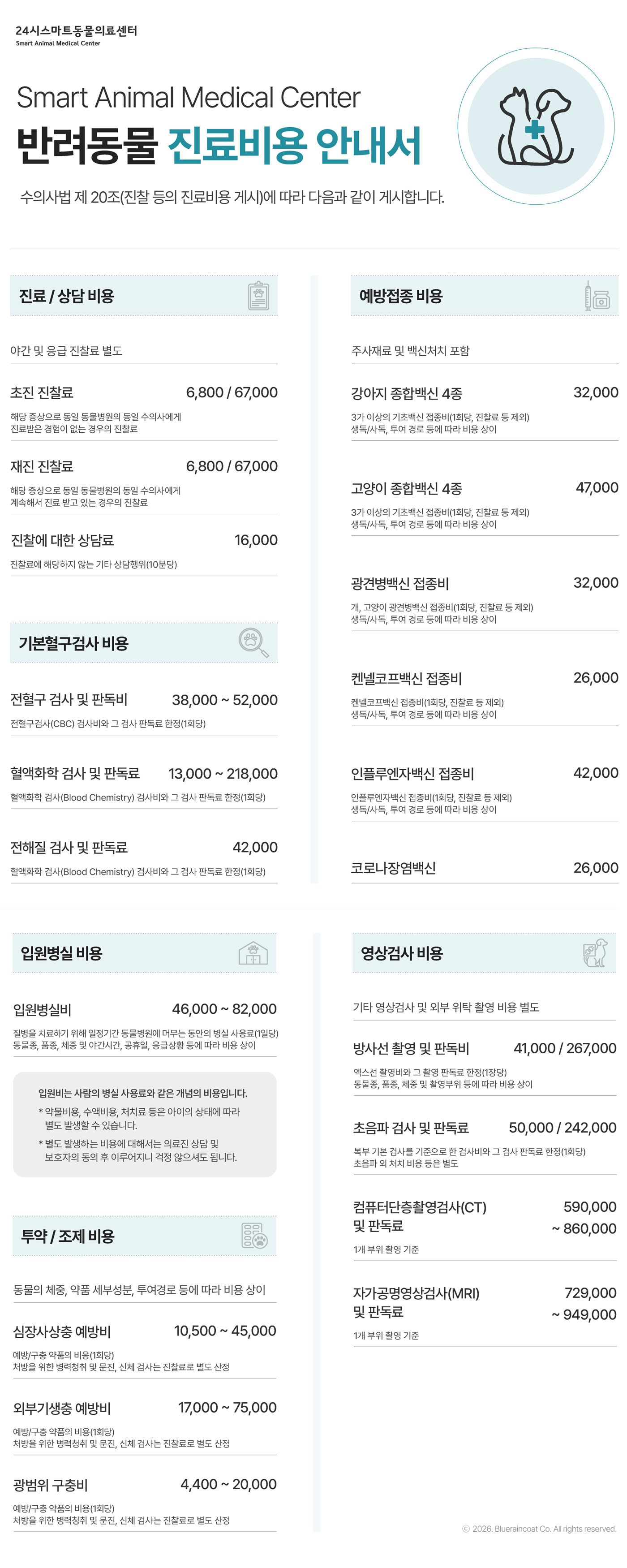Click the 13,000 ~ 218,000 blood chemistry price
The height and width of the screenshot is (1568, 627).
tap(223, 774)
